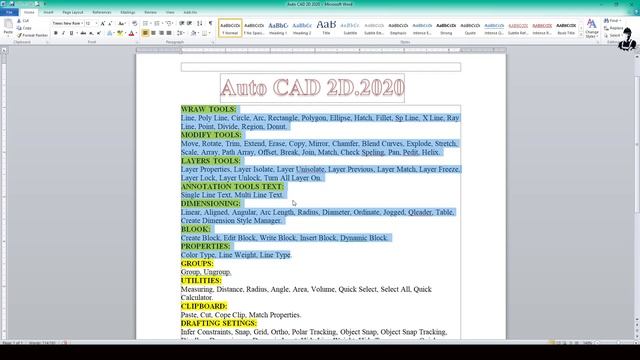Click the GROUPS: heading in the document

click(197, 263)
